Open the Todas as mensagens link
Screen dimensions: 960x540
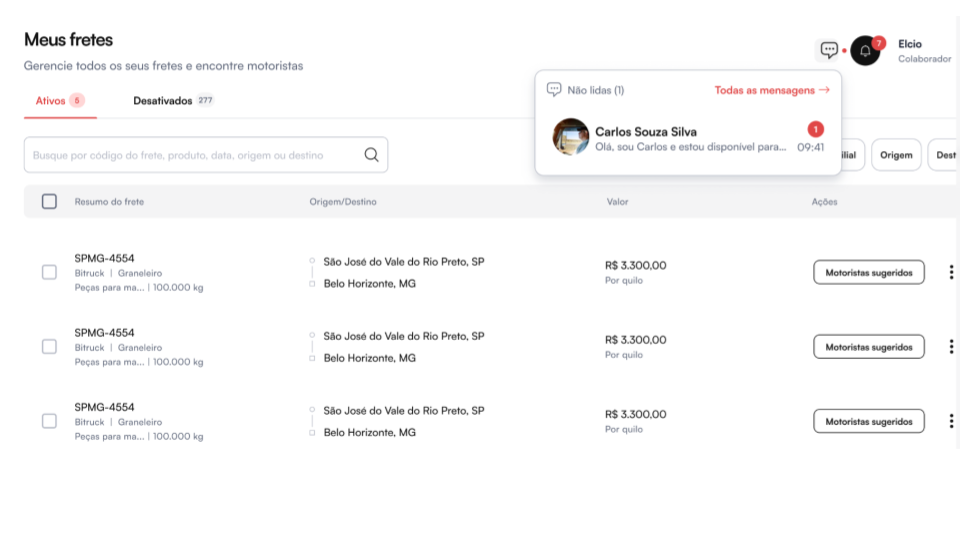771,90
